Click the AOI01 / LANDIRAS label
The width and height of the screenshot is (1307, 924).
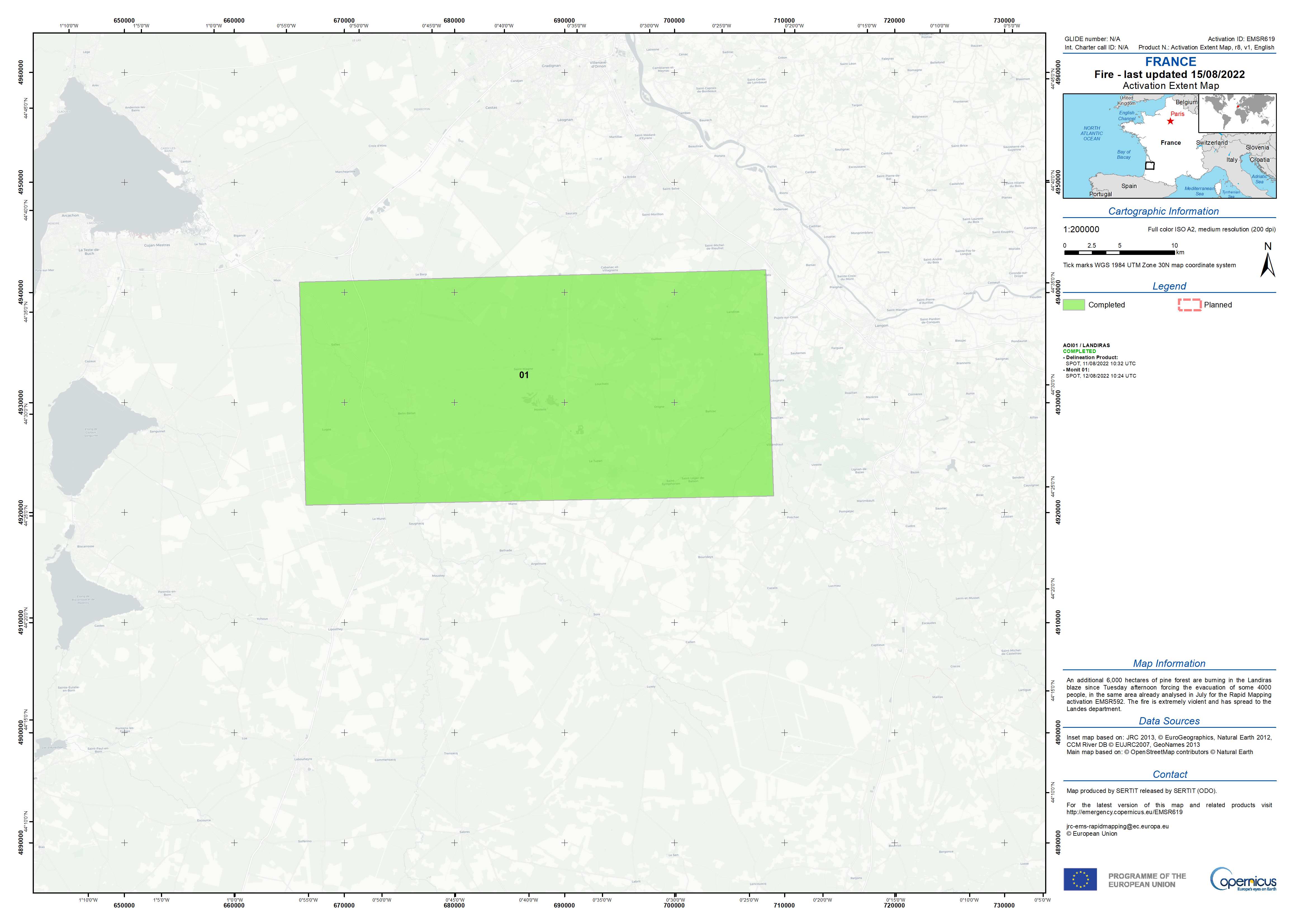pos(1086,345)
